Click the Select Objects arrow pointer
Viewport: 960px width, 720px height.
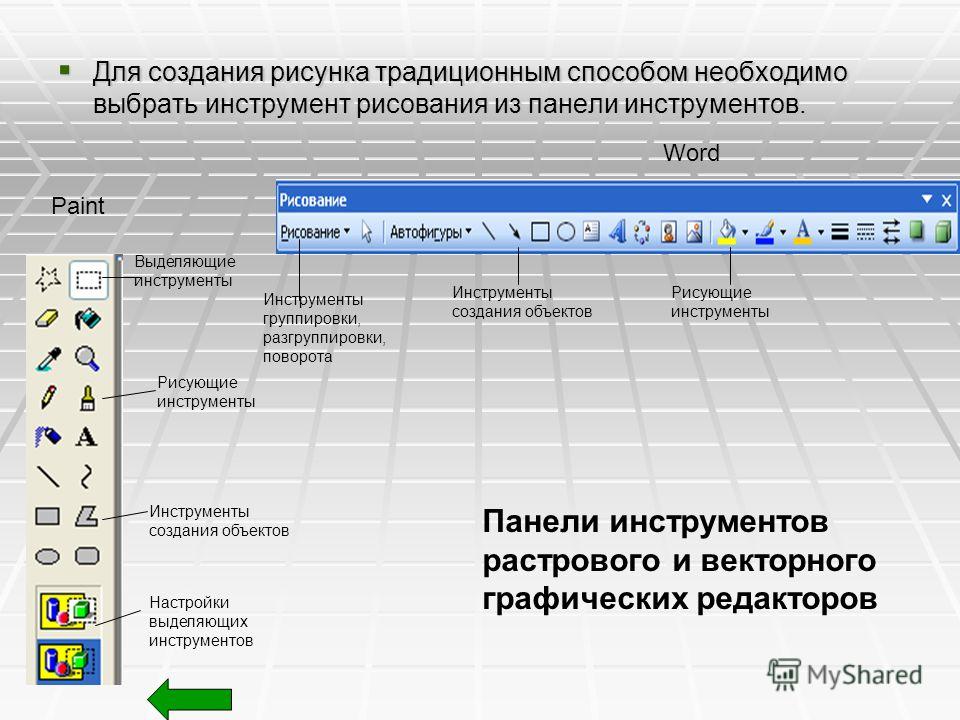[x=367, y=232]
